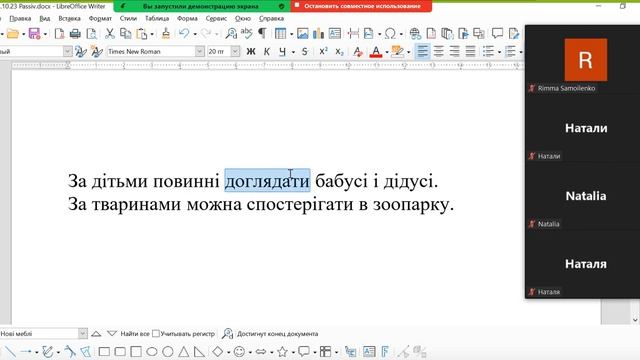Toggle bold formatting (Ж)
The height and width of the screenshot is (360, 640).
[x=251, y=51]
